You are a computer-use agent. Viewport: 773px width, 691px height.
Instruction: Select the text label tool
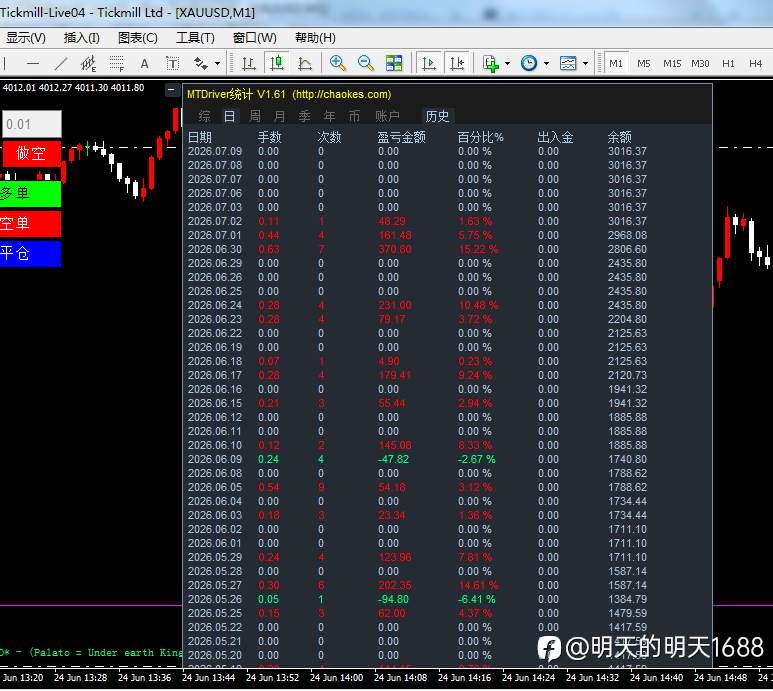click(173, 64)
